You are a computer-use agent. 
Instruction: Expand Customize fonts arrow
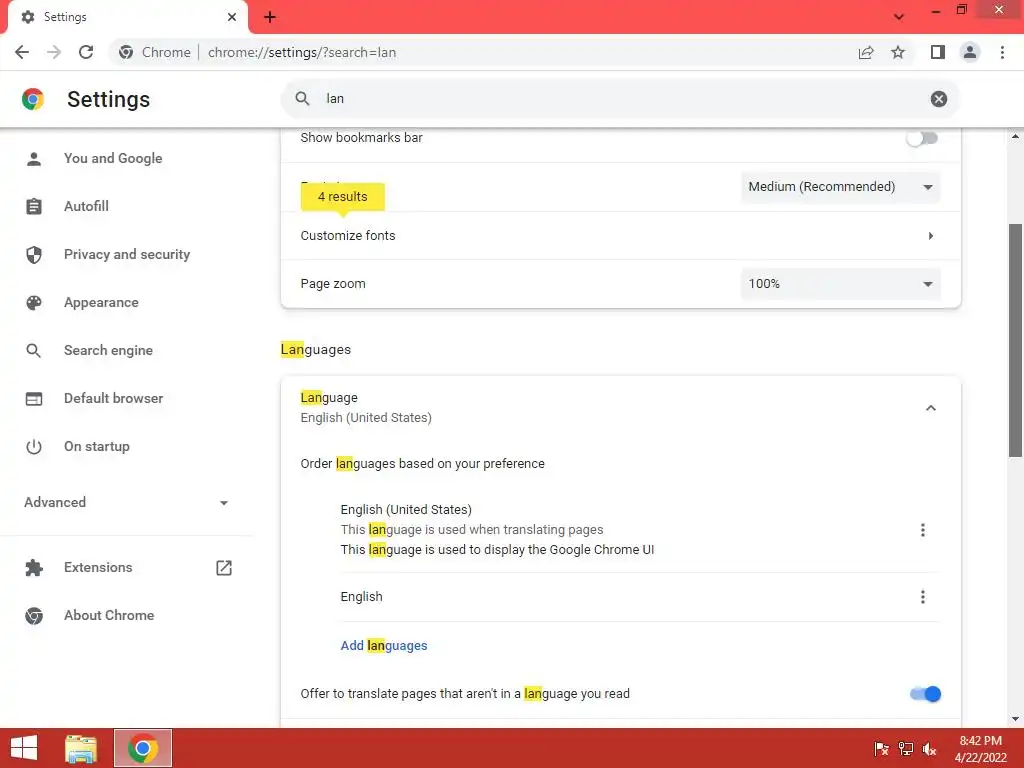coord(931,236)
